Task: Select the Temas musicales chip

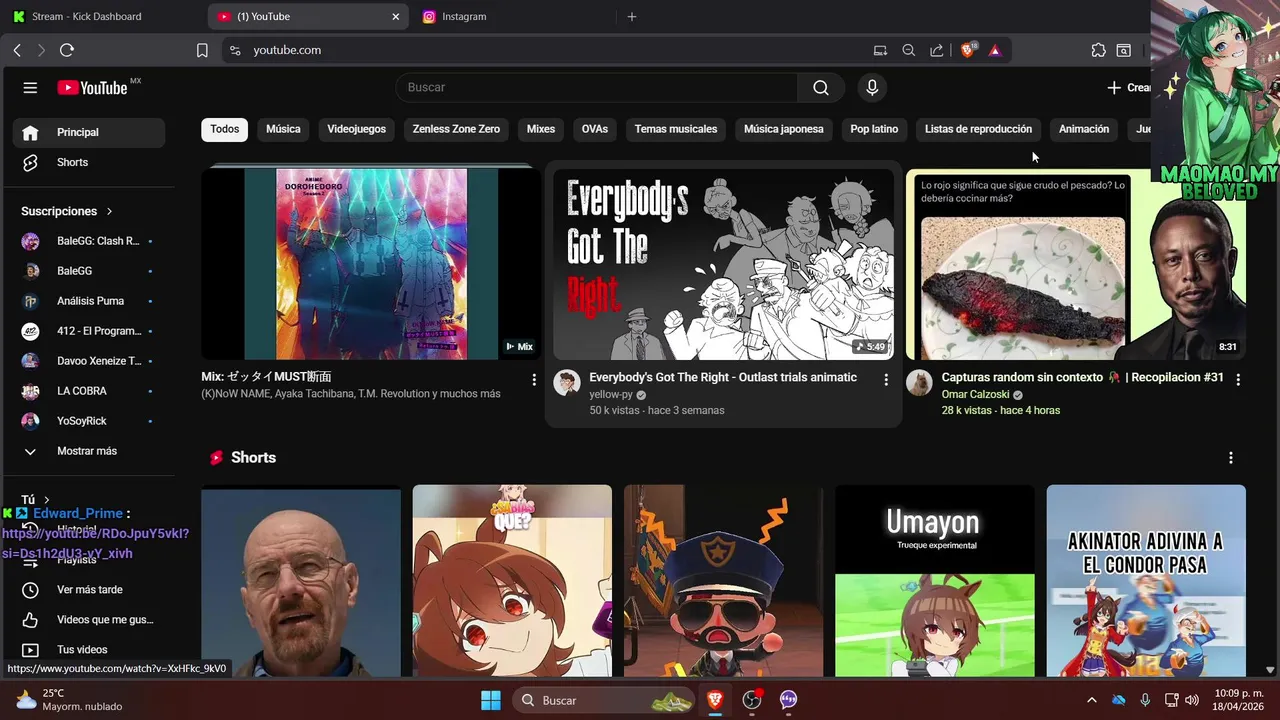Action: (x=676, y=130)
